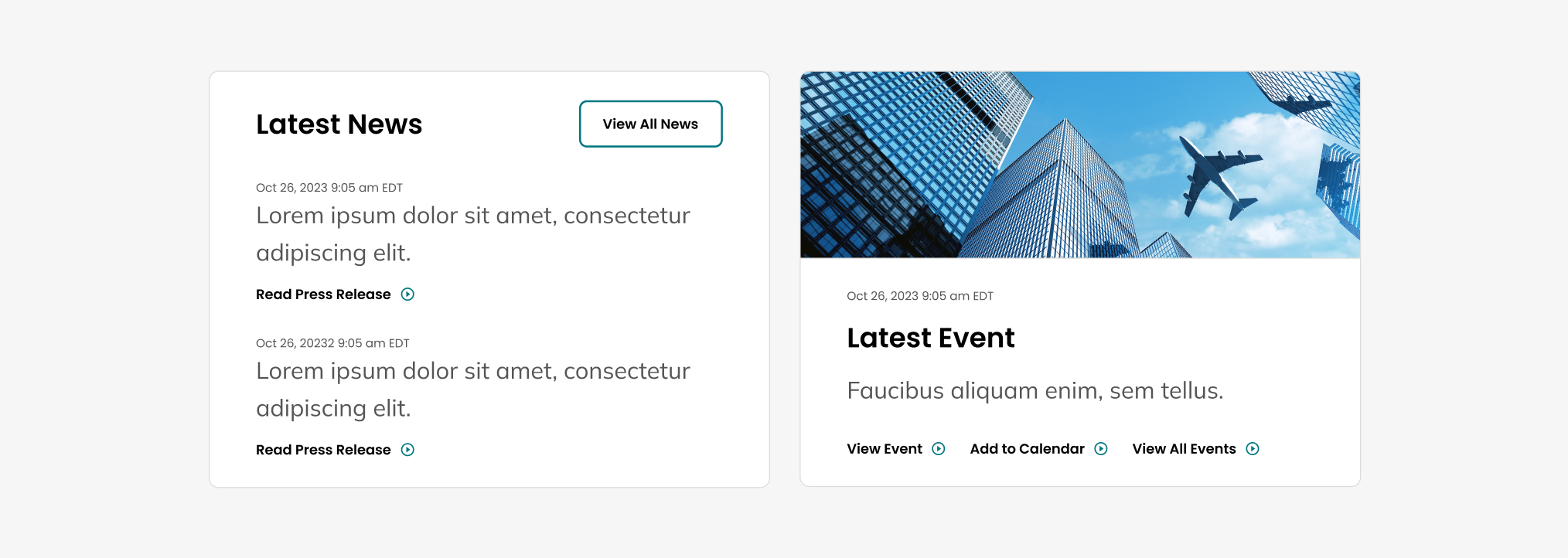Click the first news item date stamp
This screenshot has height=558, width=1568.
pos(329,188)
